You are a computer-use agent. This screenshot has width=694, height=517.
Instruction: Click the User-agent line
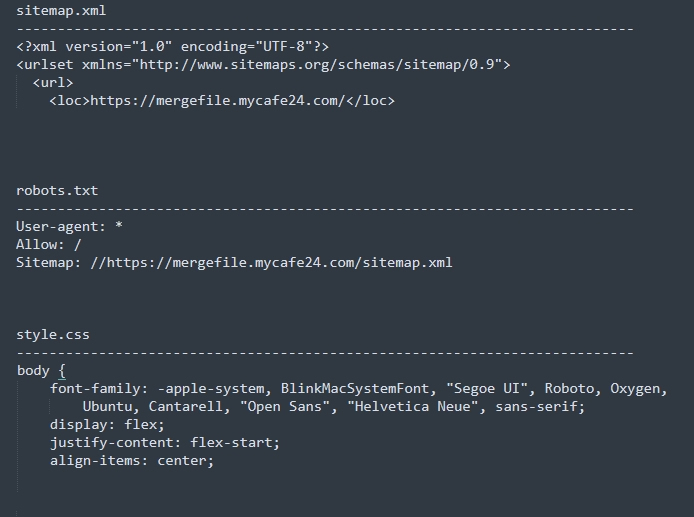pos(69,227)
